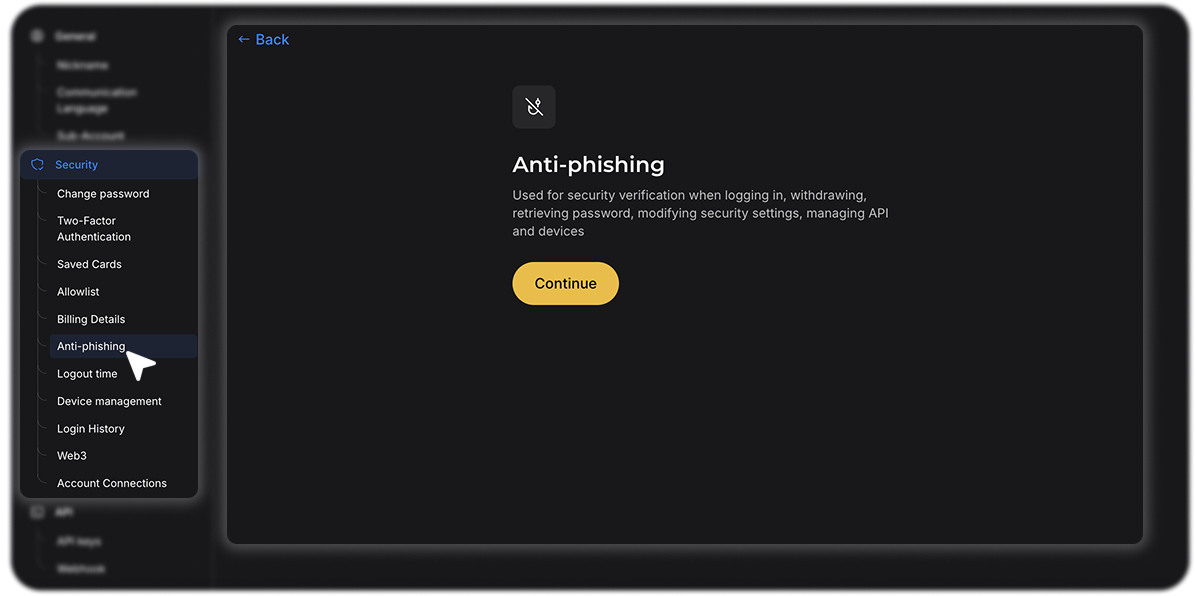Select the Webhook sidebar item
The width and height of the screenshot is (1195, 596).
81,569
